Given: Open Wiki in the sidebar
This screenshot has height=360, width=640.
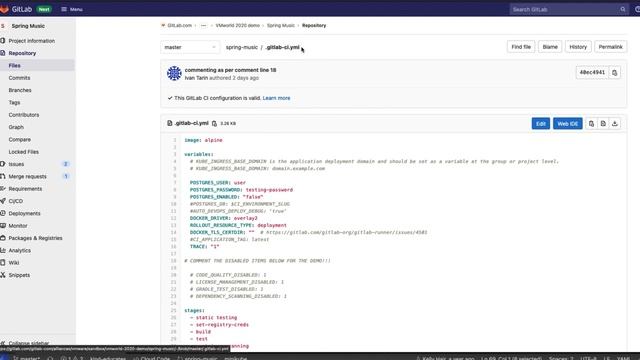Looking at the screenshot, I should click(14, 262).
